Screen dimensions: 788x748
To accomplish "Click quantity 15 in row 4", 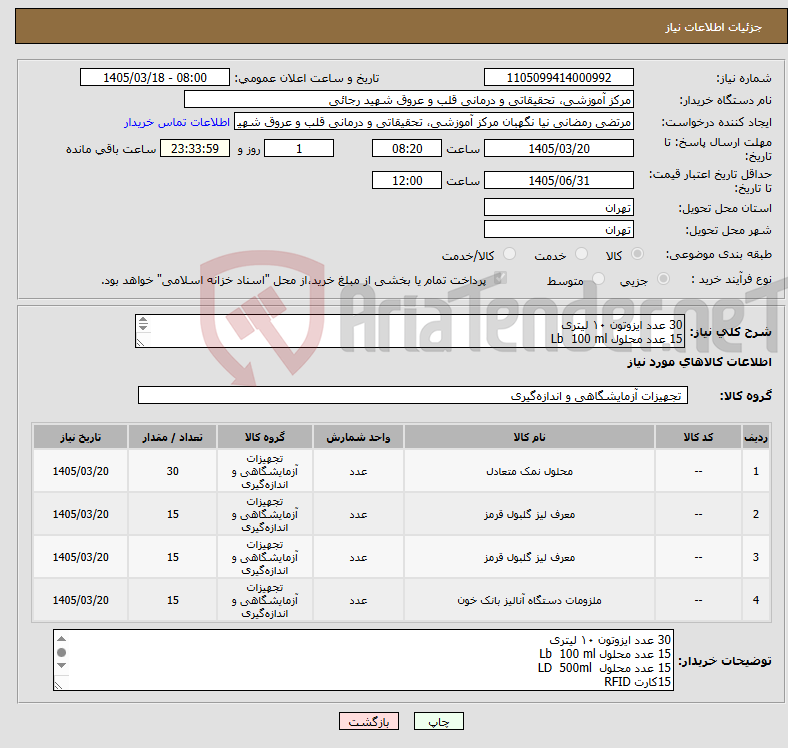I will [172, 600].
